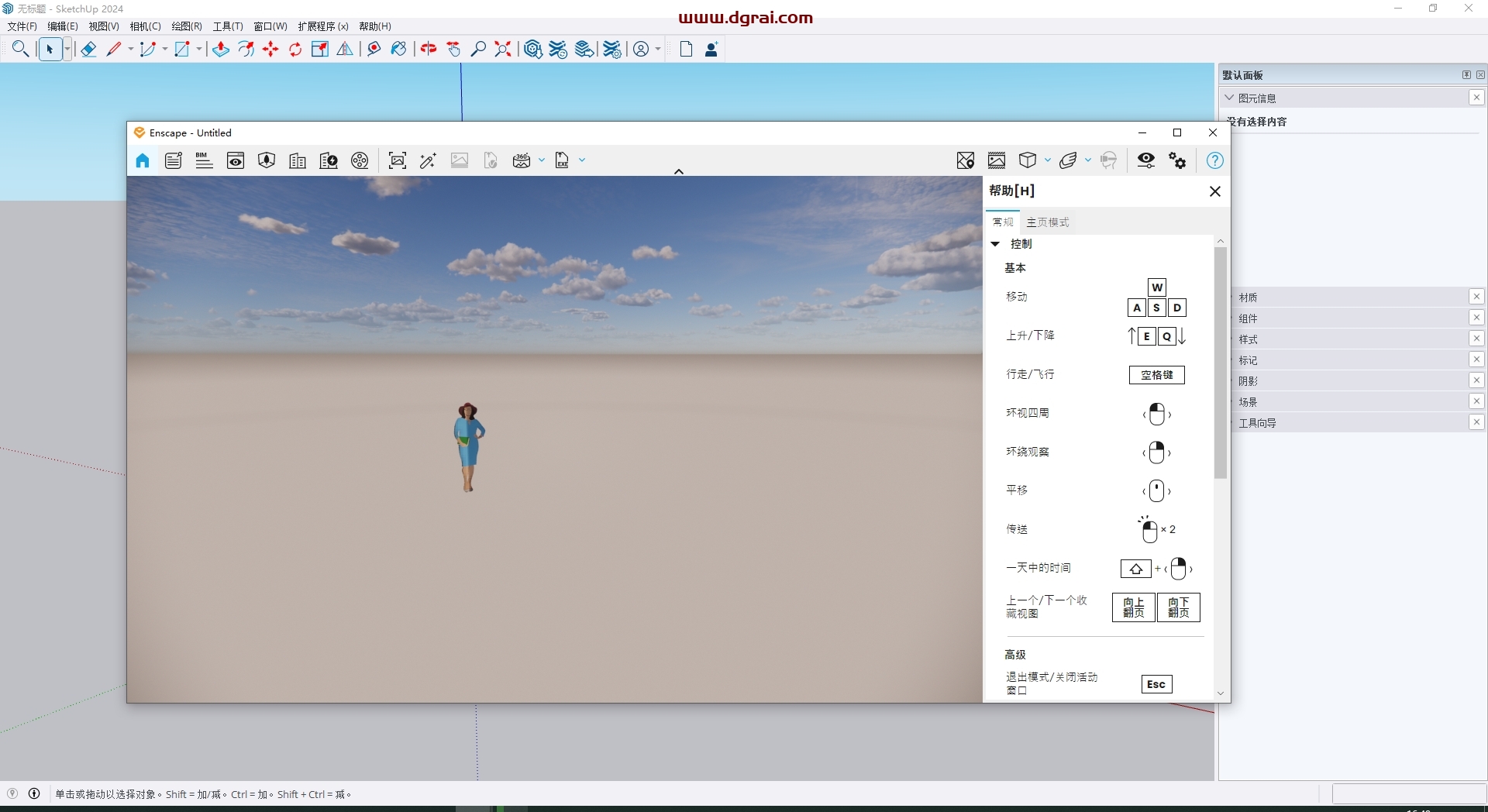Select the Follow Me offset tool
This screenshot has height=812, width=1488.
[246, 50]
